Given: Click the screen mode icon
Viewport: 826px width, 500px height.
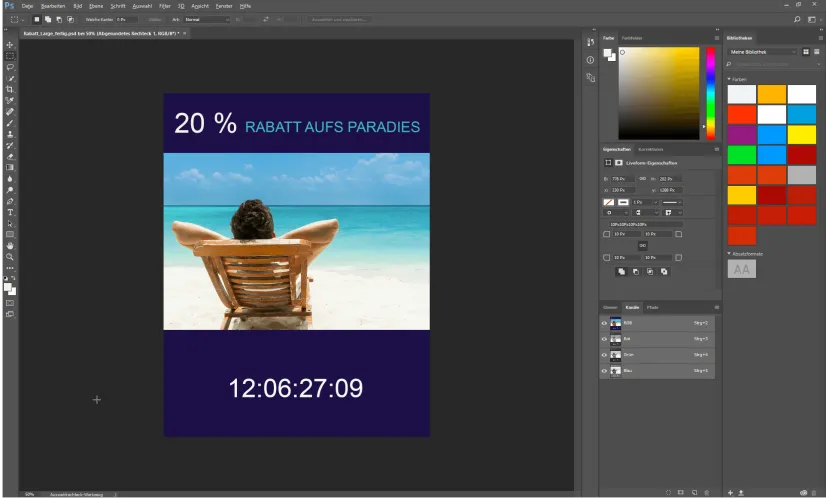Looking at the screenshot, I should (x=9, y=314).
